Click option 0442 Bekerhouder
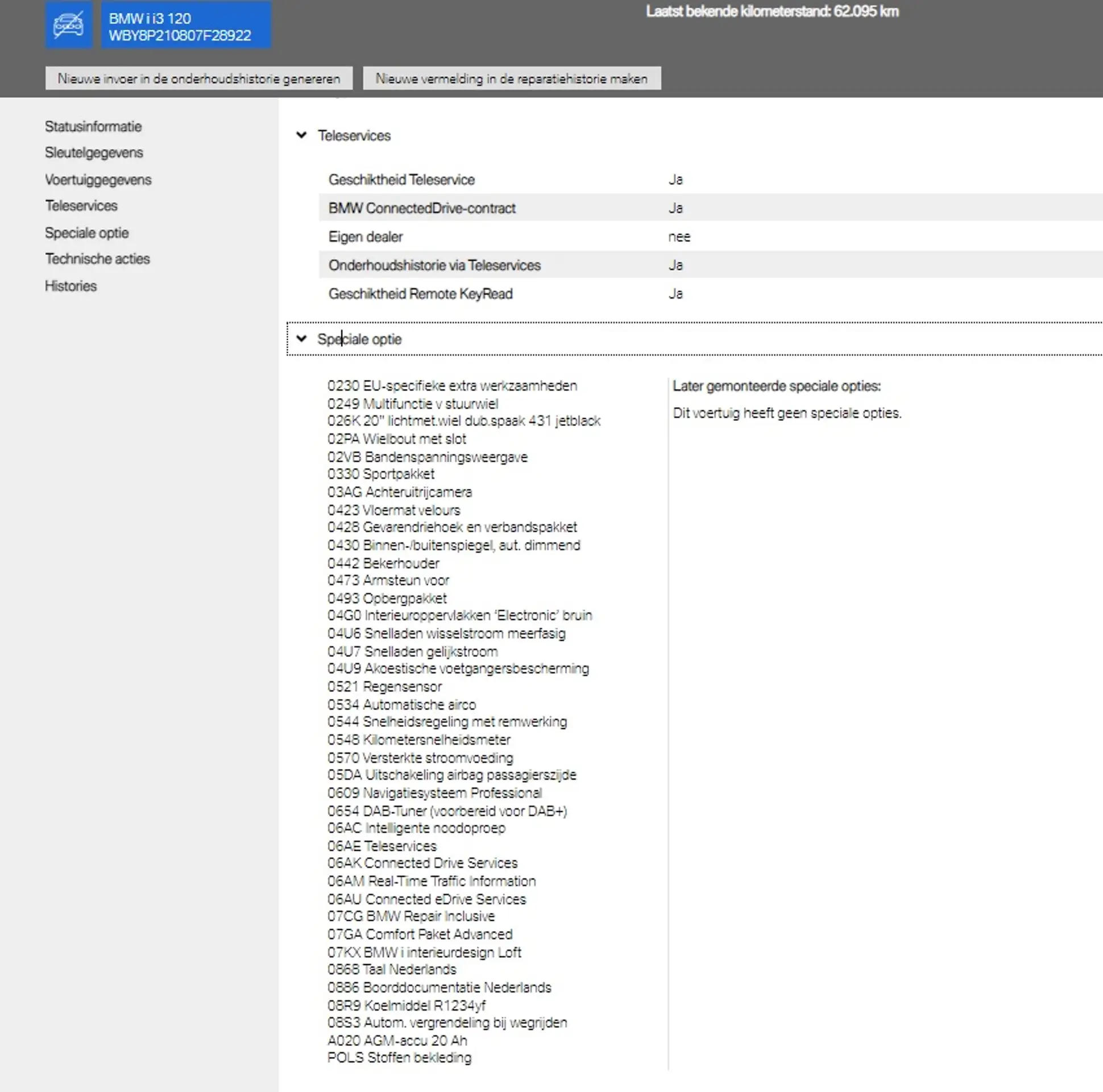The image size is (1103, 1092). pos(384,564)
